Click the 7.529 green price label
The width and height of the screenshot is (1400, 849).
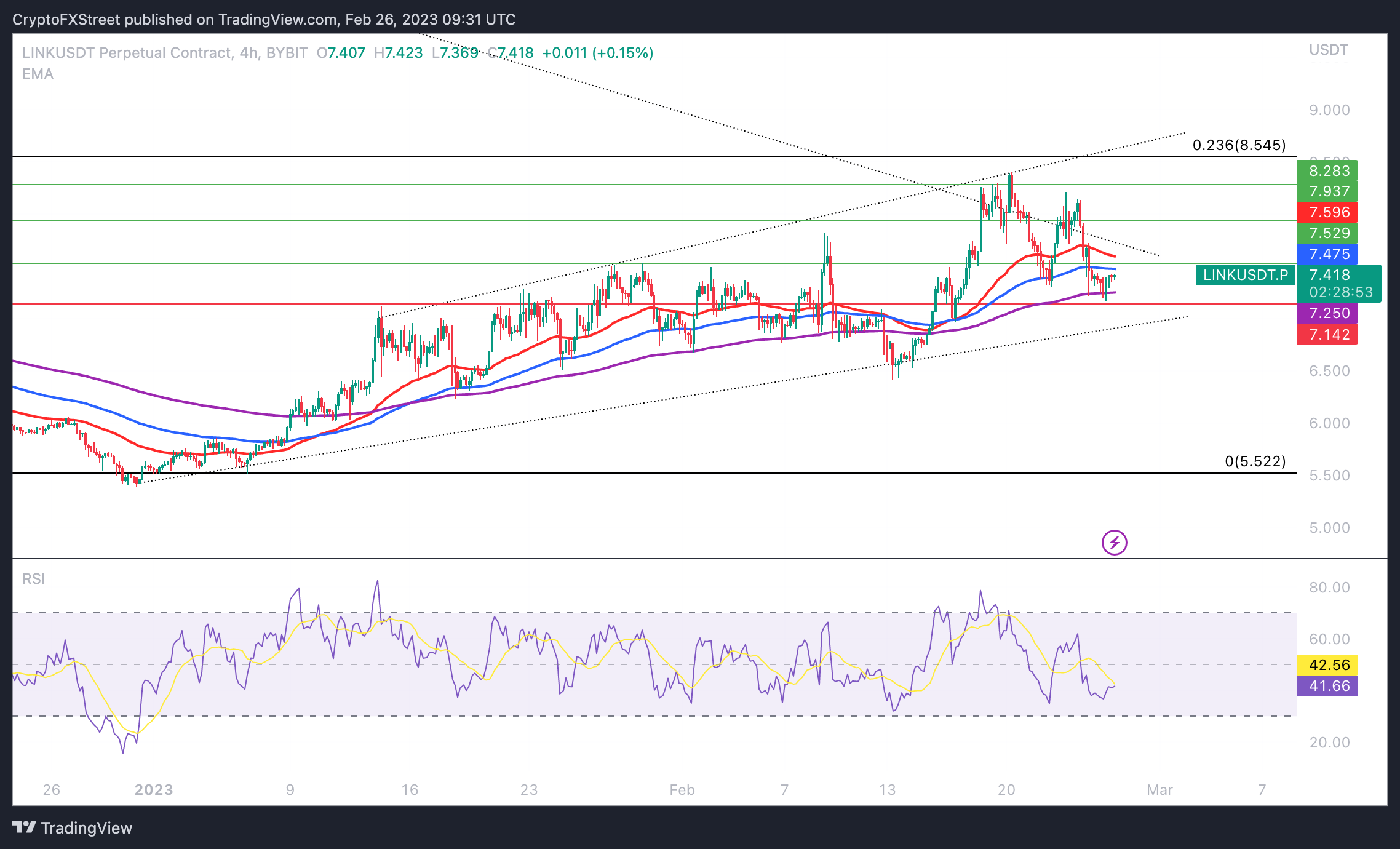coord(1327,233)
